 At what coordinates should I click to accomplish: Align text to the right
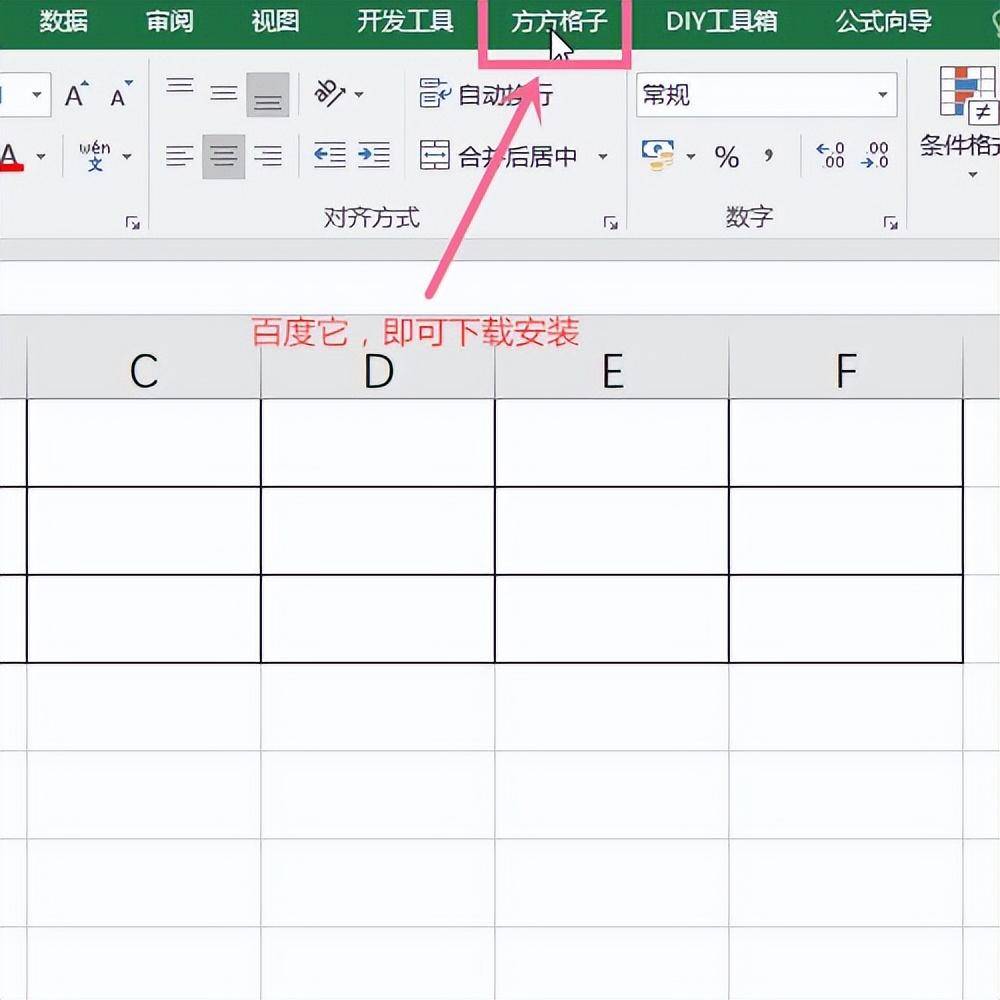268,156
